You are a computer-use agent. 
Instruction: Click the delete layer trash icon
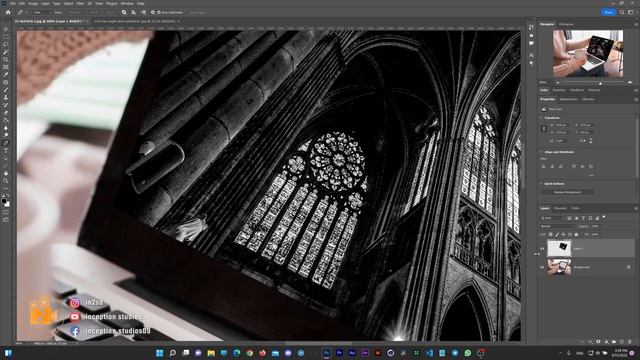click(630, 342)
